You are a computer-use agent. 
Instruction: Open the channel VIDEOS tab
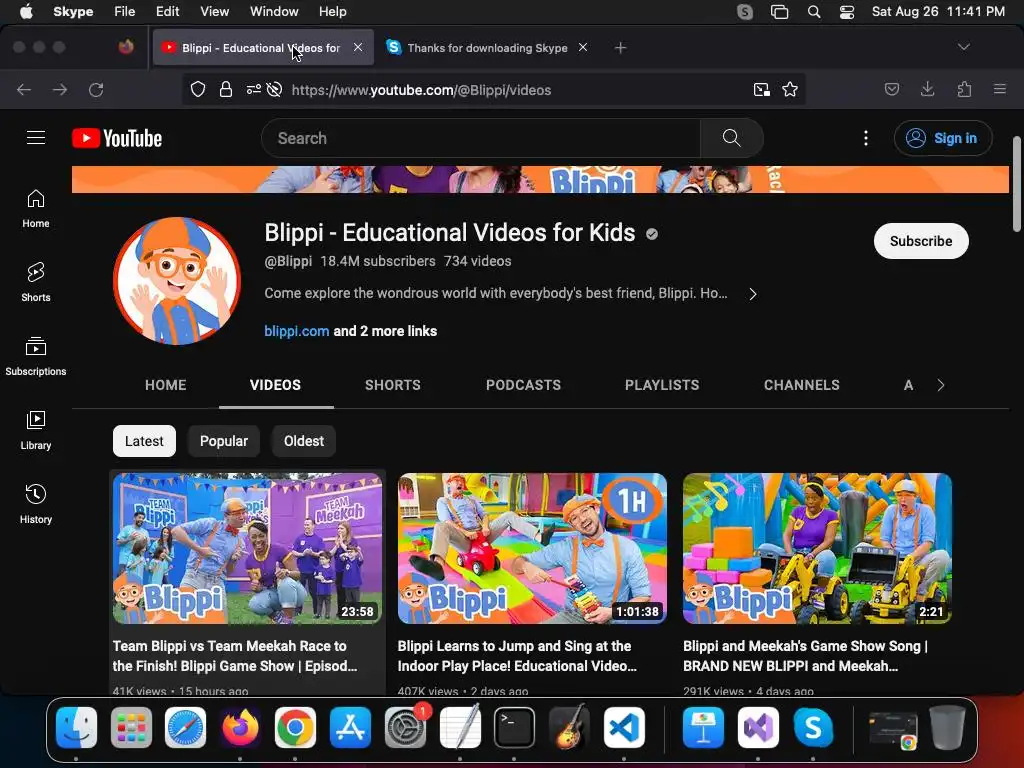pos(276,385)
